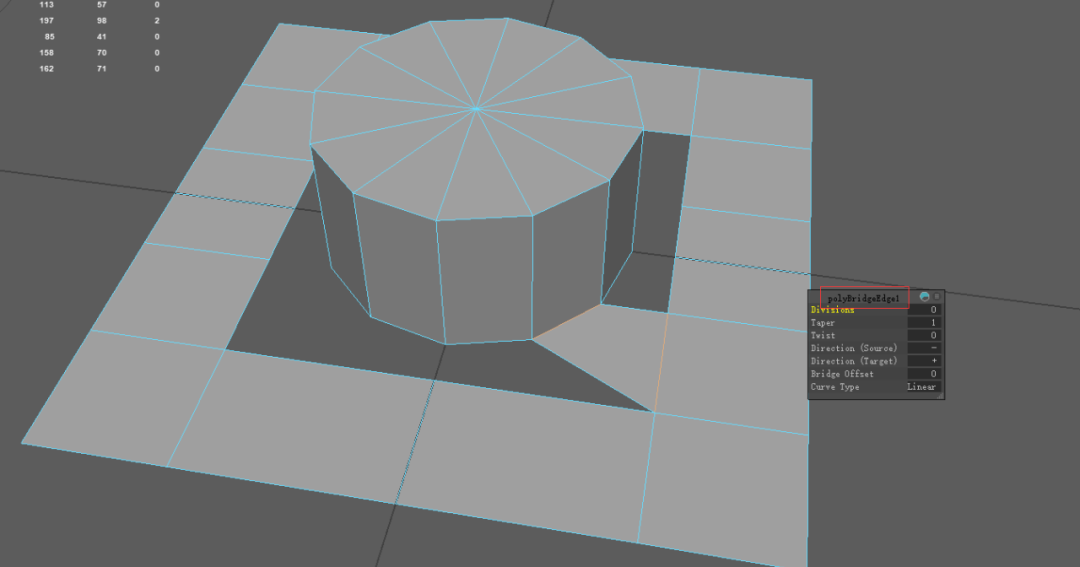
Task: Click the HUD value 70
Action: click(102, 52)
